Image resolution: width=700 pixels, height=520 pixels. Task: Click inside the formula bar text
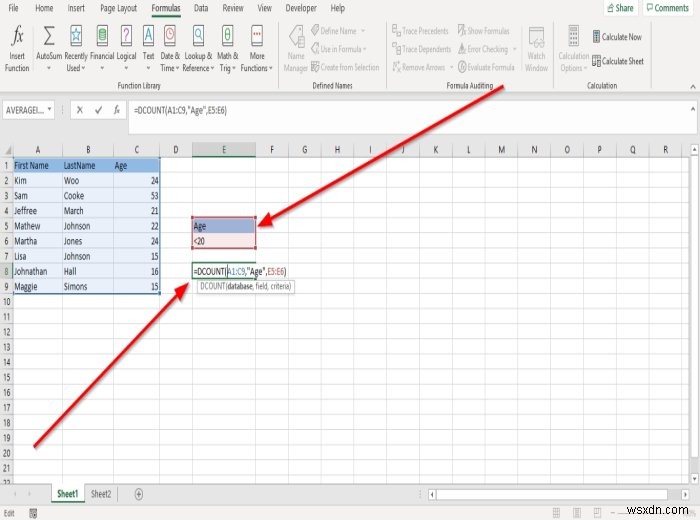[x=180, y=110]
